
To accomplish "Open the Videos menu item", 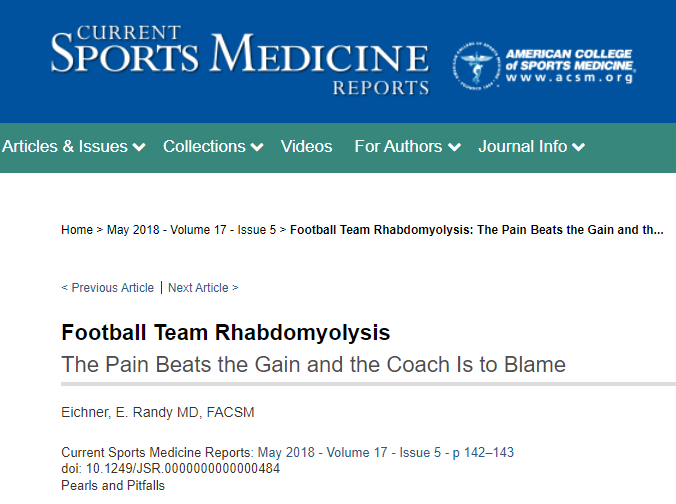I will point(307,147).
